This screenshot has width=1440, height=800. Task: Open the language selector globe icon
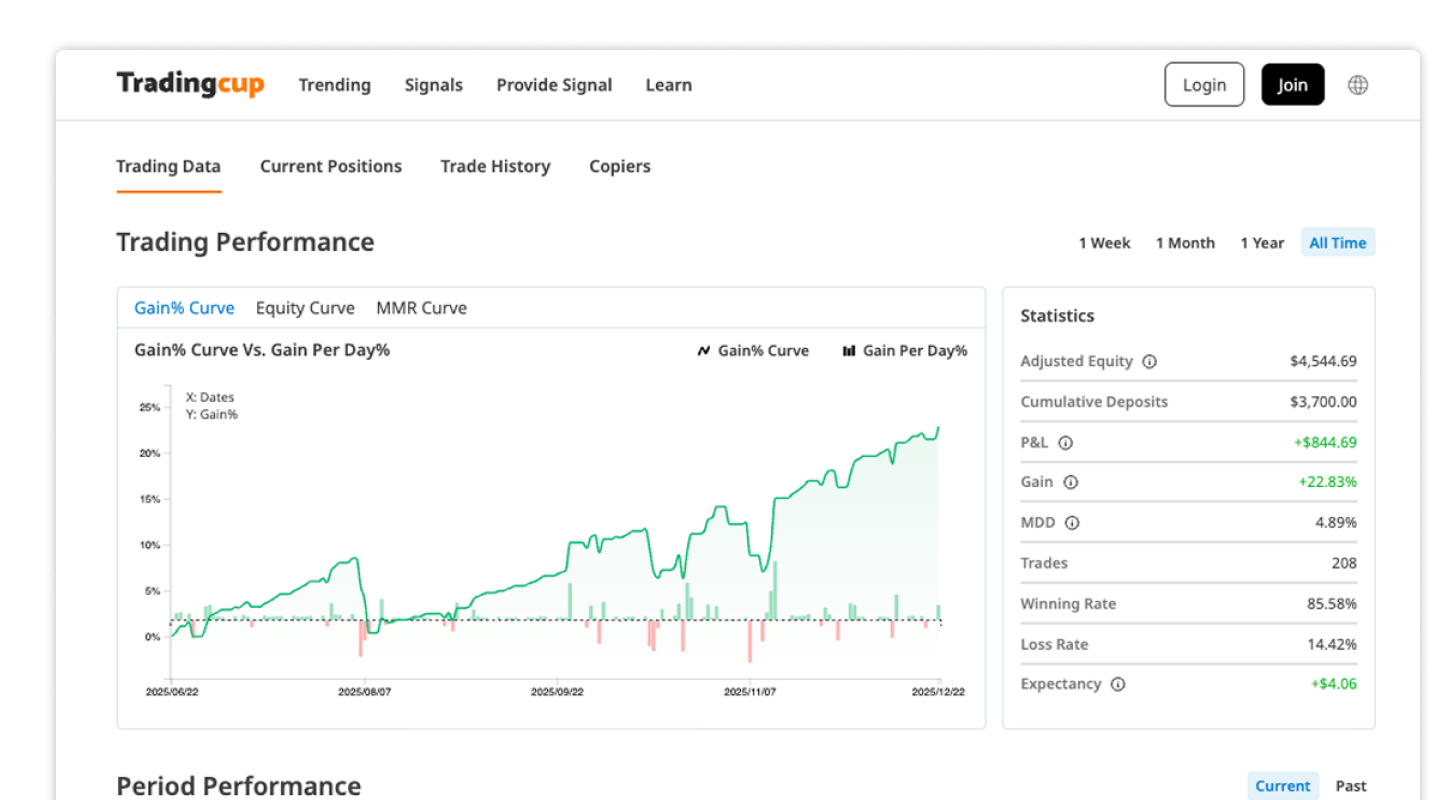coord(1358,84)
